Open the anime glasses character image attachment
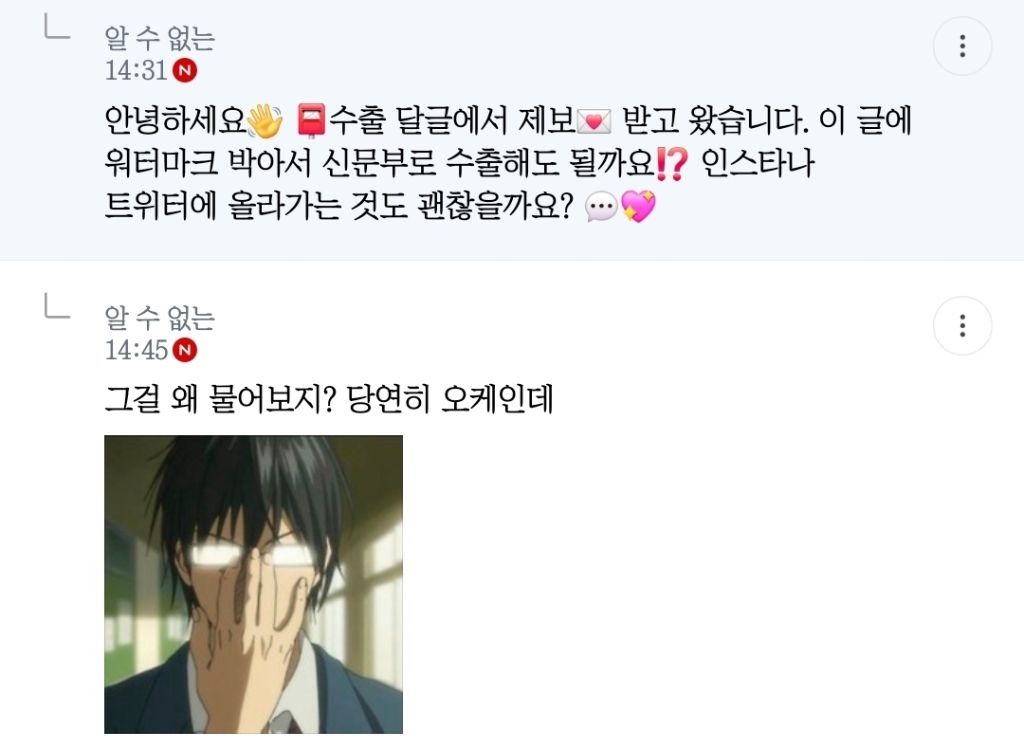1024x750 pixels. click(253, 584)
